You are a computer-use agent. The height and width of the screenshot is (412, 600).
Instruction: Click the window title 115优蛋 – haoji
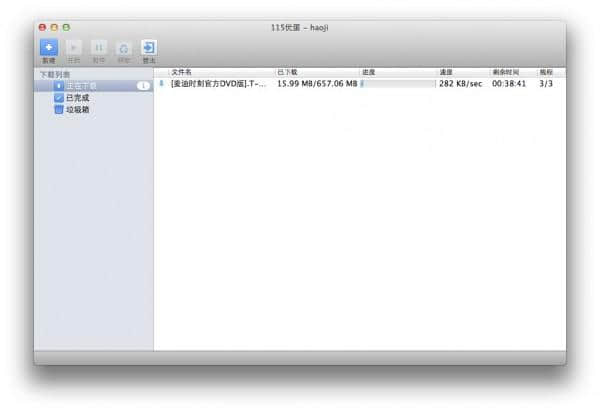[x=300, y=28]
